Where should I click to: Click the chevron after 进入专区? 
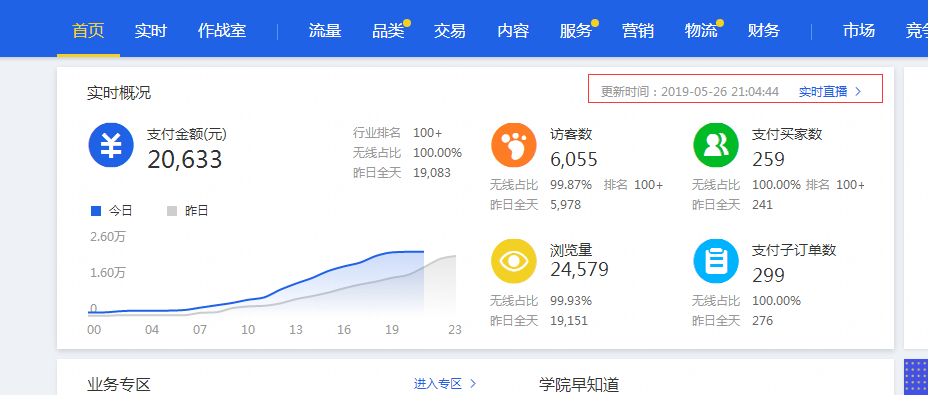473,384
